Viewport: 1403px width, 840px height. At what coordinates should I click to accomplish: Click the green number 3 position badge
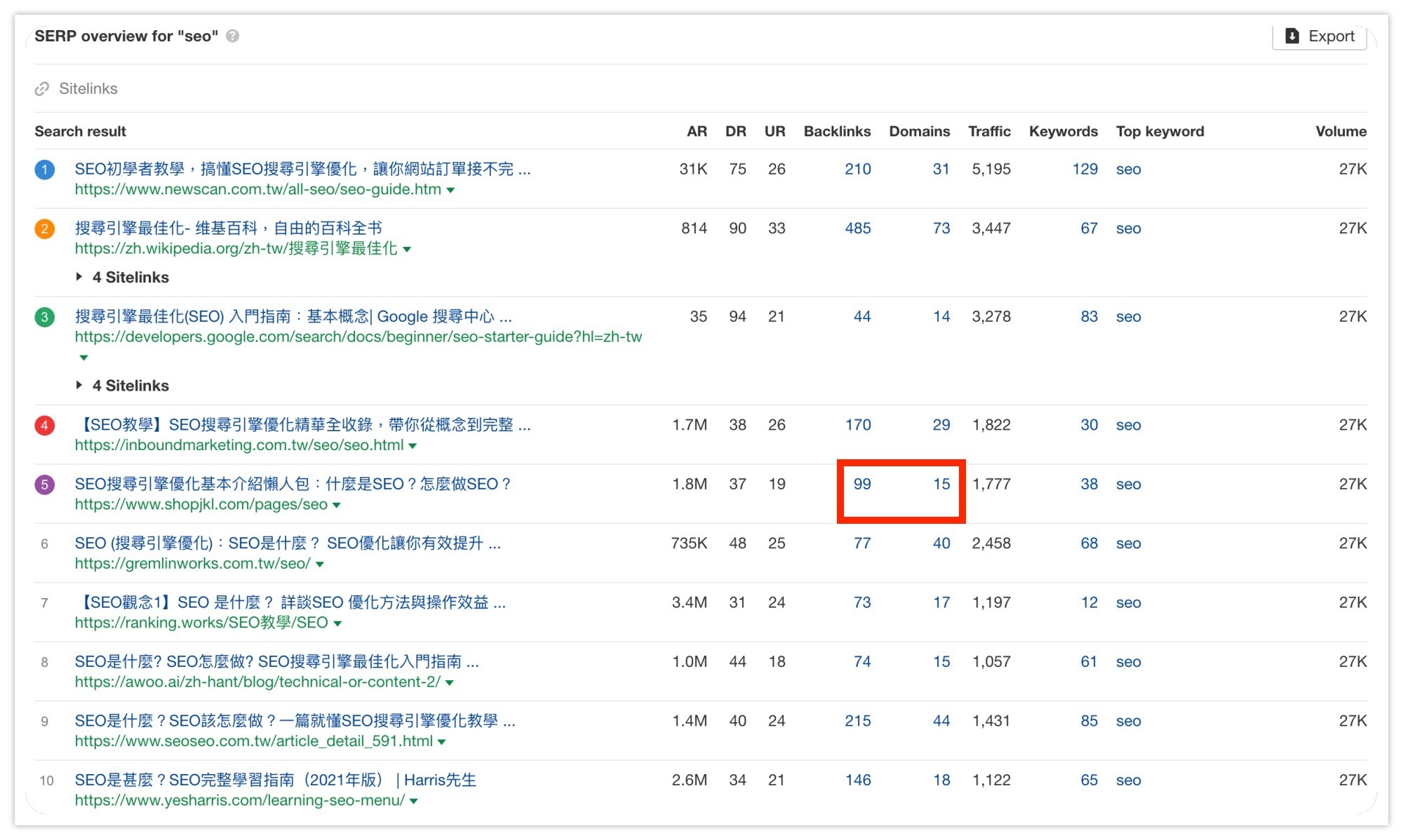click(x=45, y=317)
